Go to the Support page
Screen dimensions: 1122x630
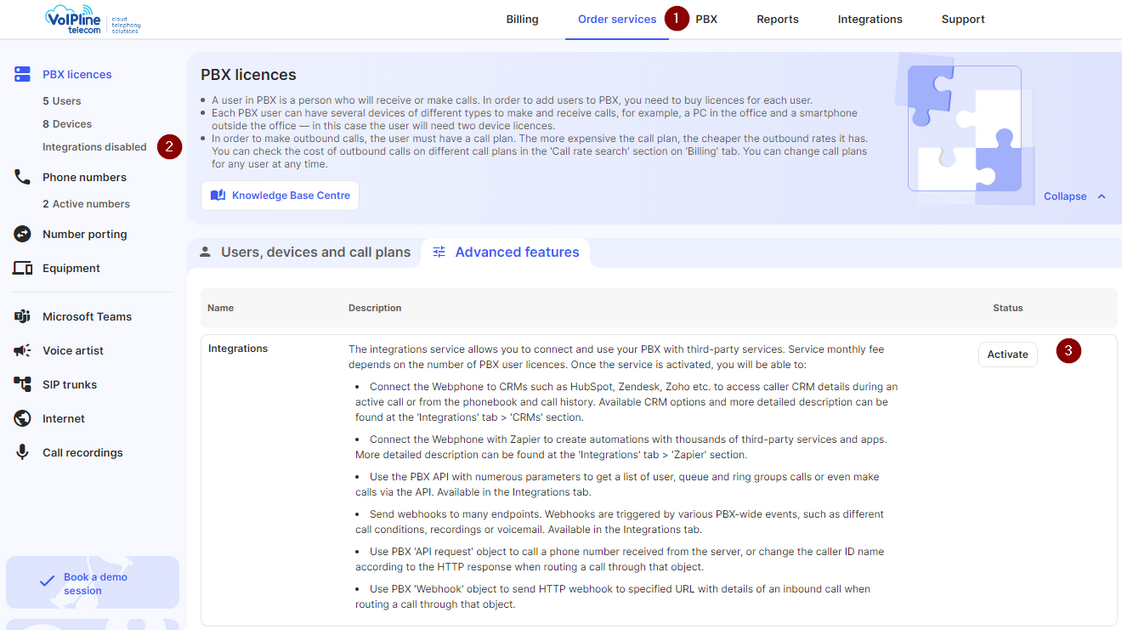tap(962, 19)
